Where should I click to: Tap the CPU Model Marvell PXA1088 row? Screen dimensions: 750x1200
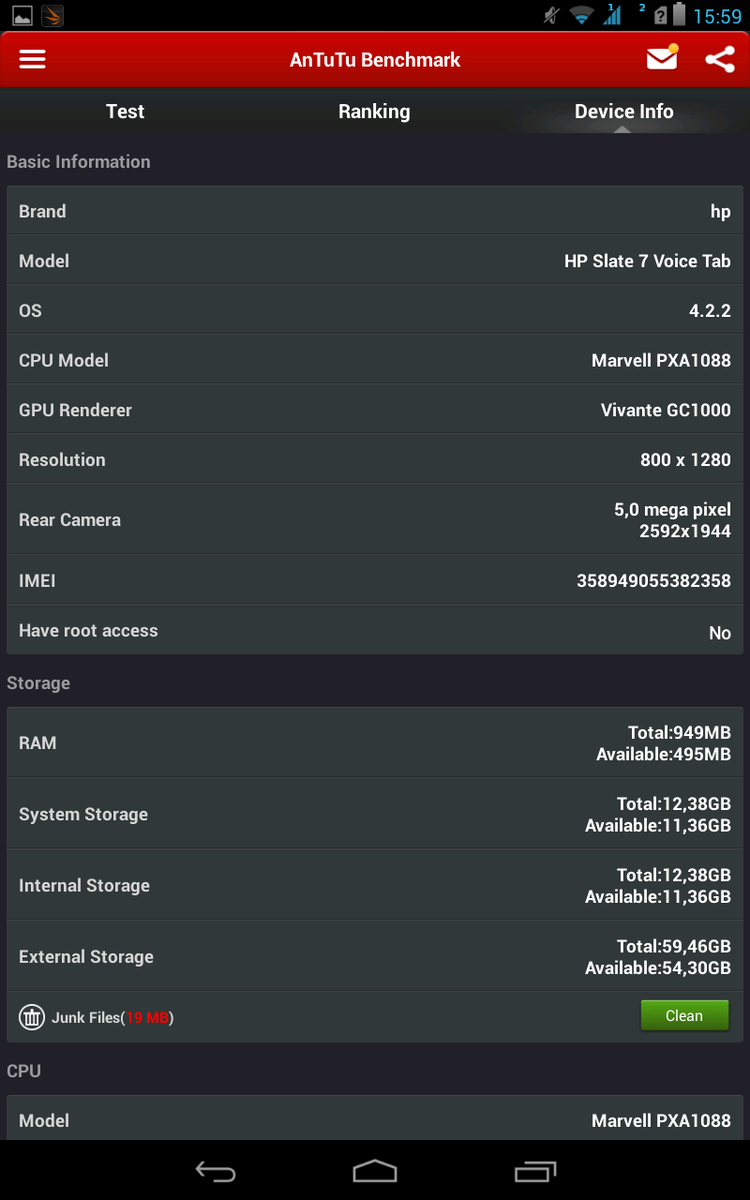375,360
